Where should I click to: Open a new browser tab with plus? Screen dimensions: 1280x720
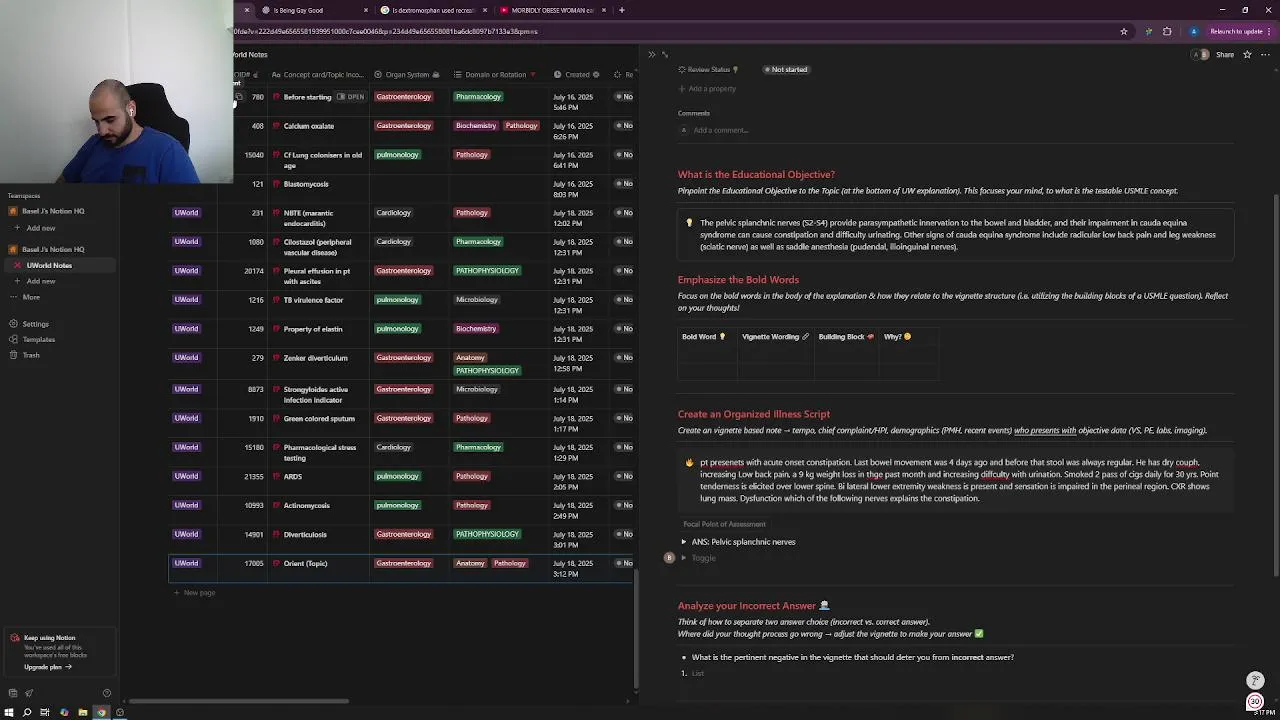621,10
